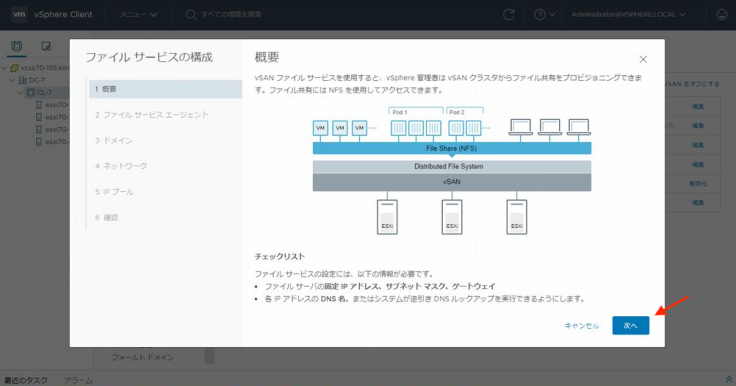Viewport: 736px width, 386px height.
Task: Click the 次へ (Next) button
Action: 630,325
